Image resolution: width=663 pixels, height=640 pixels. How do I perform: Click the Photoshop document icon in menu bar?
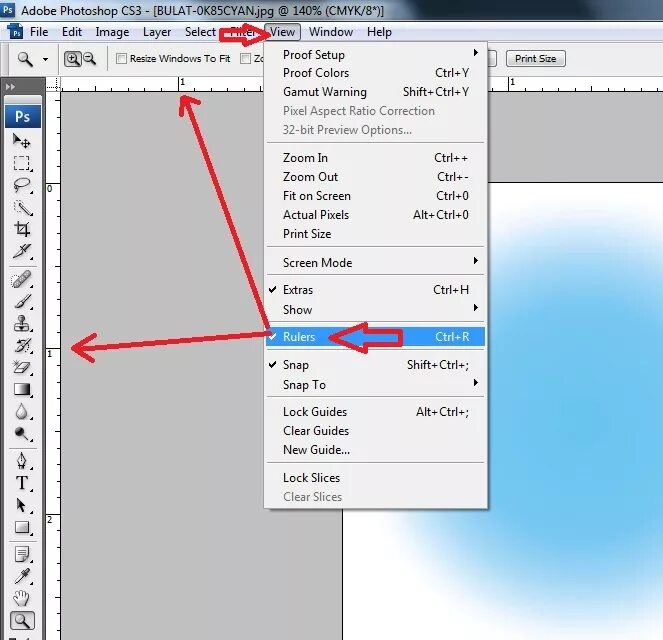[x=15, y=32]
